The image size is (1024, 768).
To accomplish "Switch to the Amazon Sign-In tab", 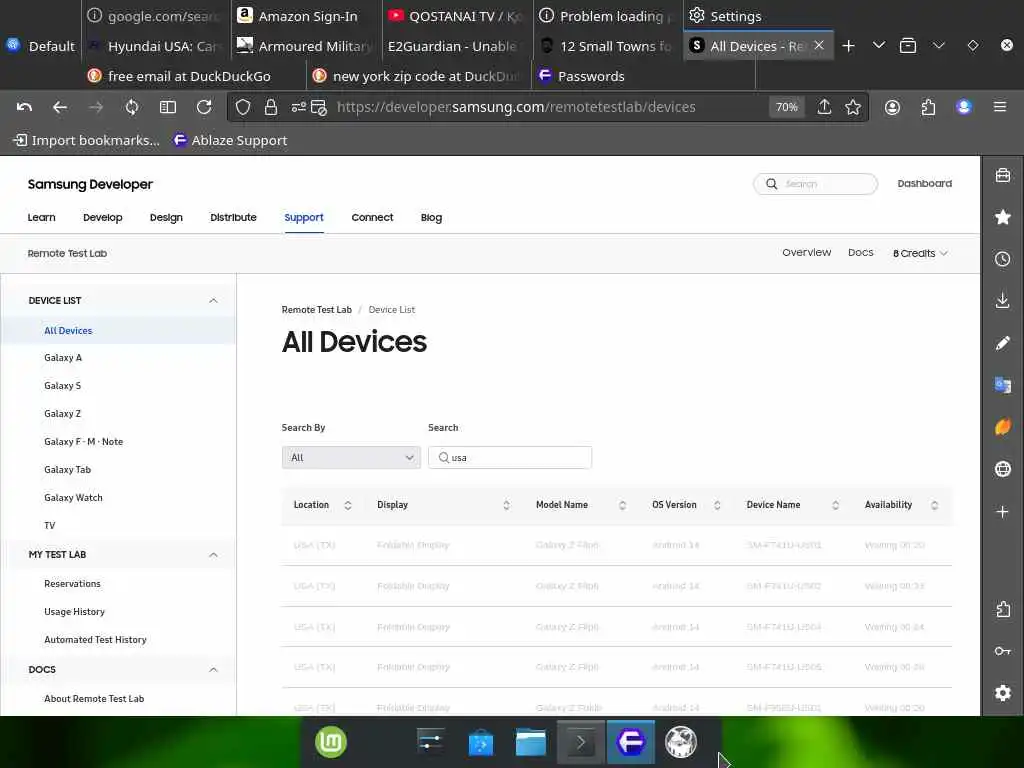I will (x=307, y=16).
